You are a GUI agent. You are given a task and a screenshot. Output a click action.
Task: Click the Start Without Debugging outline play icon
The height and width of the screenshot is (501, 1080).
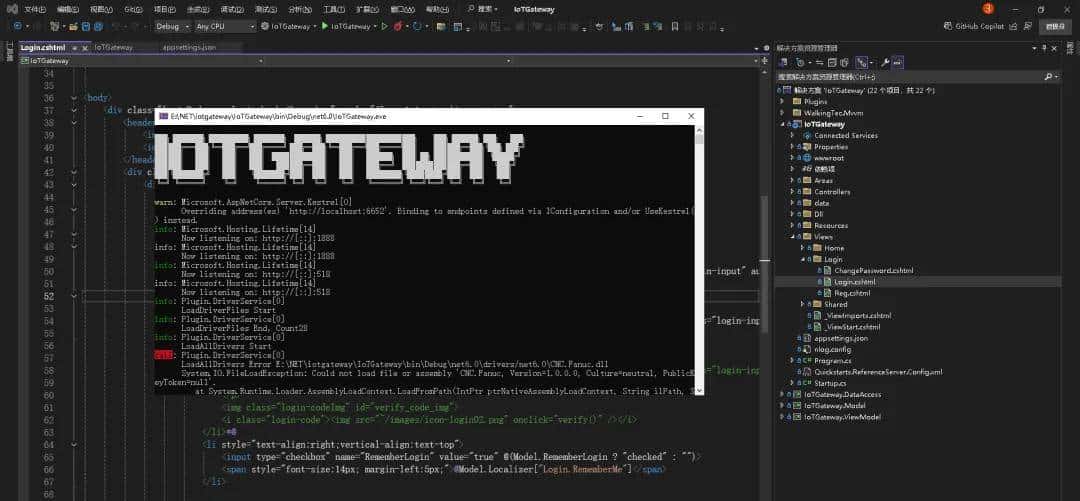pyautogui.click(x=384, y=26)
